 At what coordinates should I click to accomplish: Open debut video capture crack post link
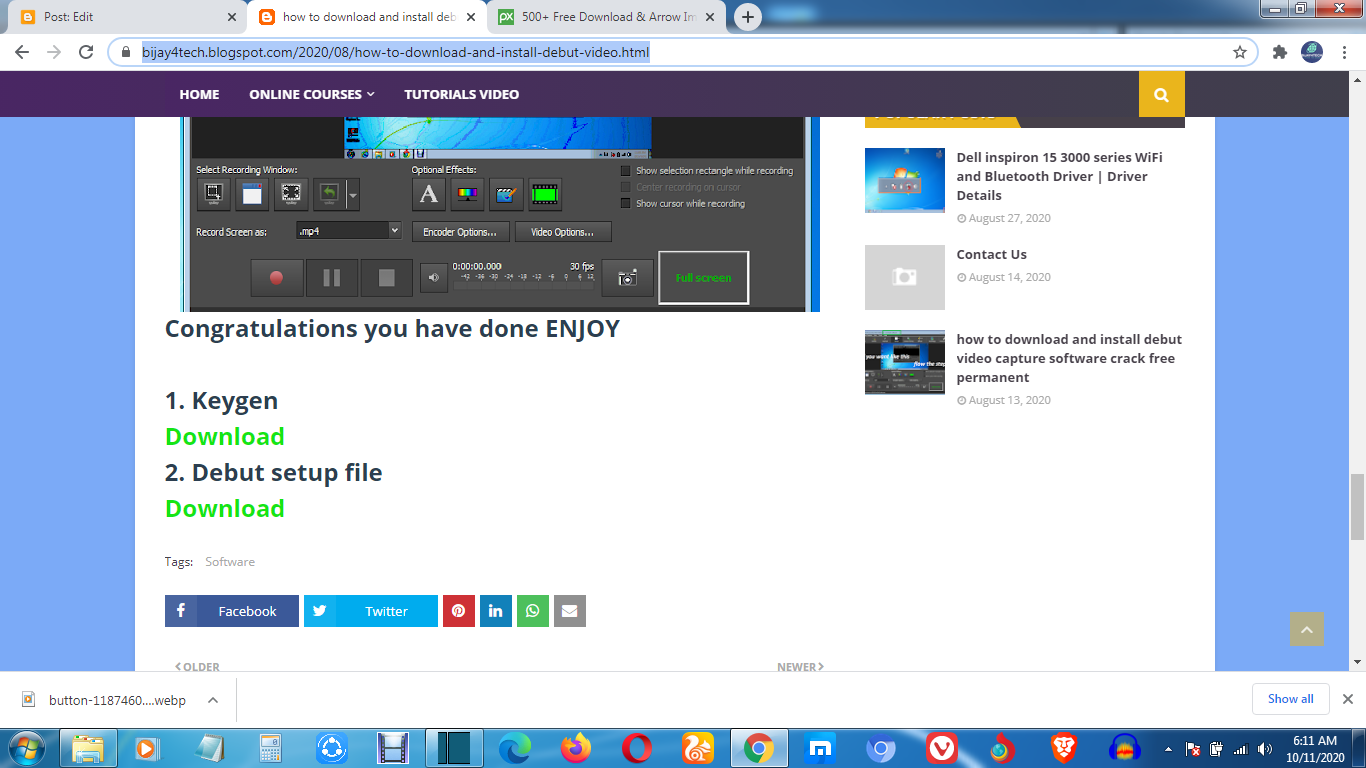pos(1069,358)
